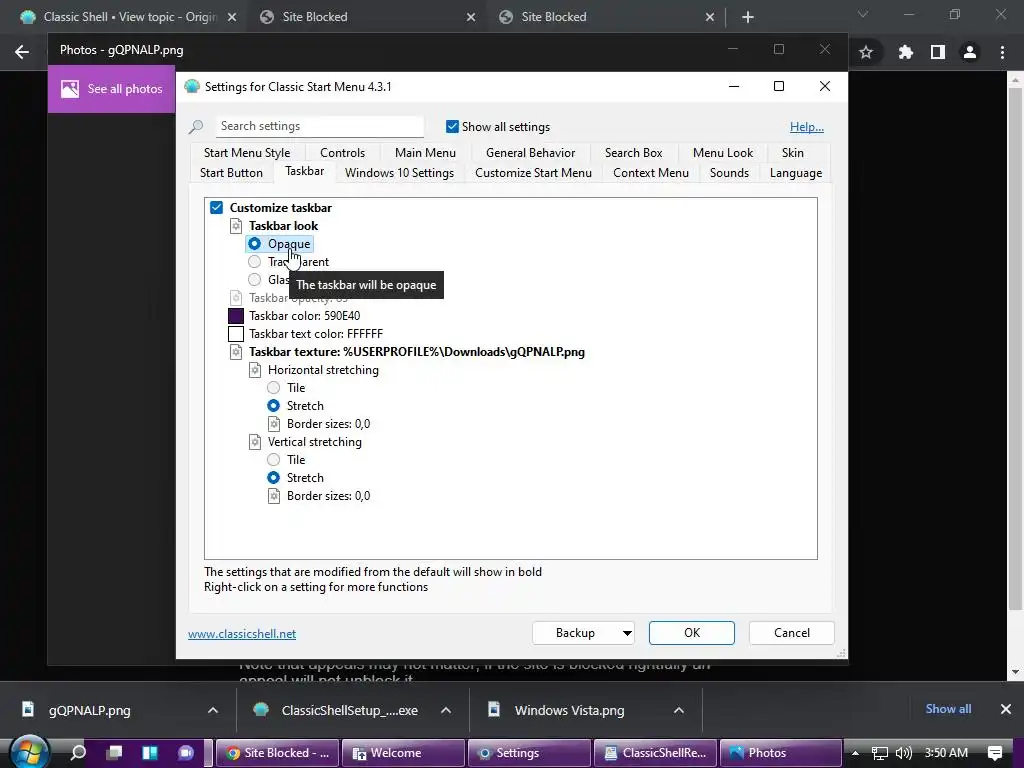Open Windows Vista.png download options chevron
The width and height of the screenshot is (1024, 768).
pyautogui.click(x=679, y=710)
